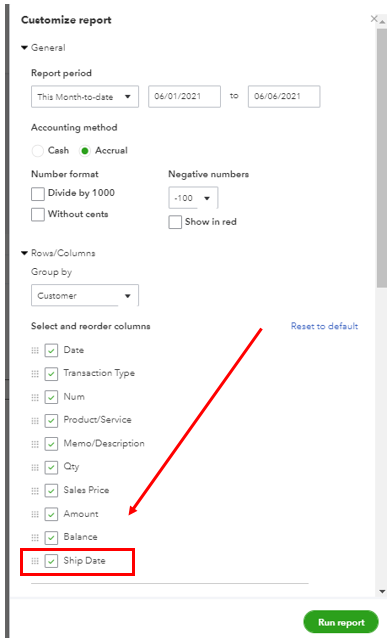Edit the end date 06/06/2021 field

click(284, 96)
